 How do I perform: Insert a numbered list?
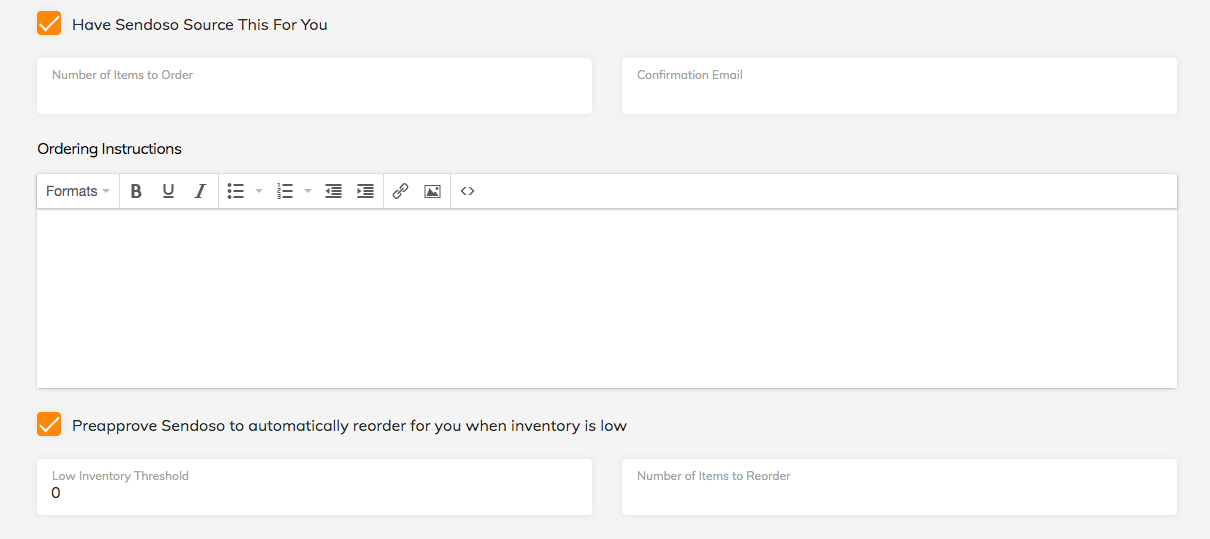285,191
